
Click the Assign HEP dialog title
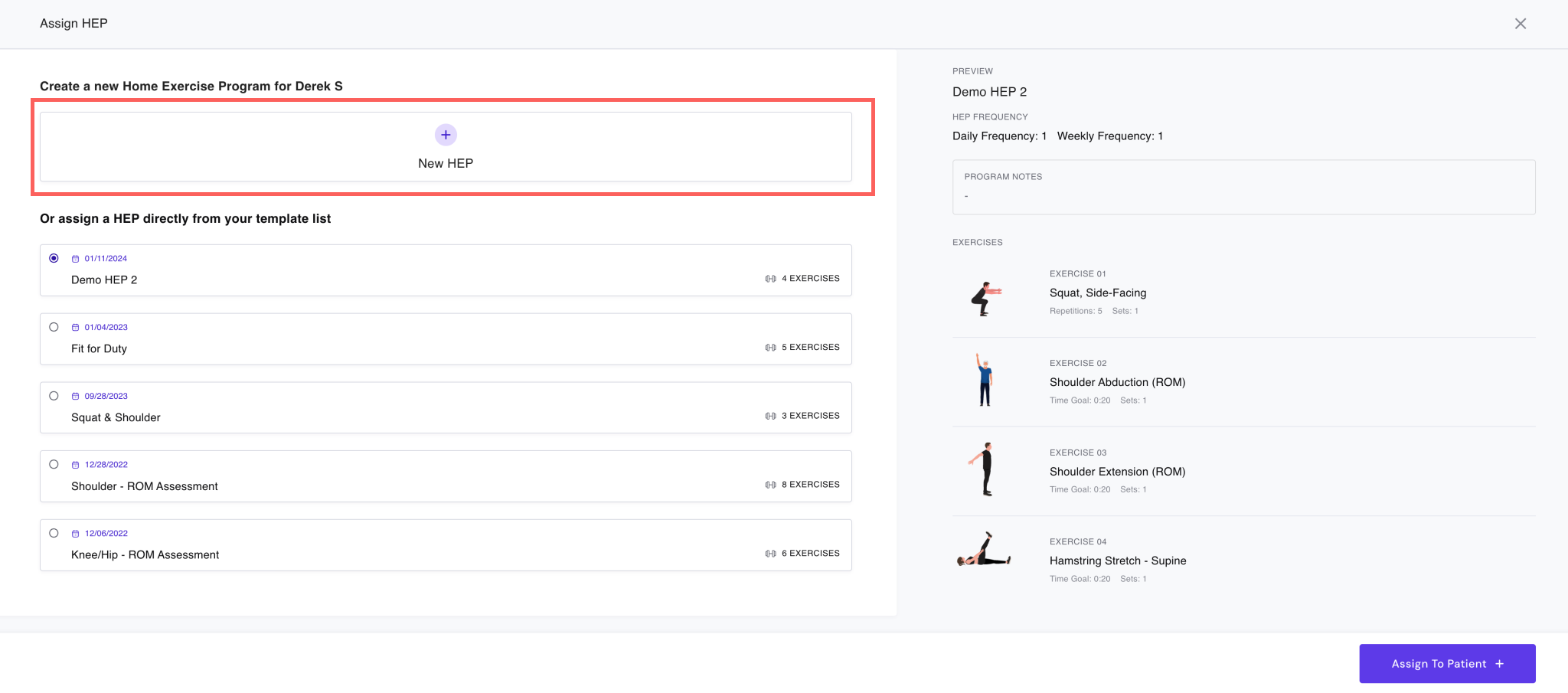73,23
